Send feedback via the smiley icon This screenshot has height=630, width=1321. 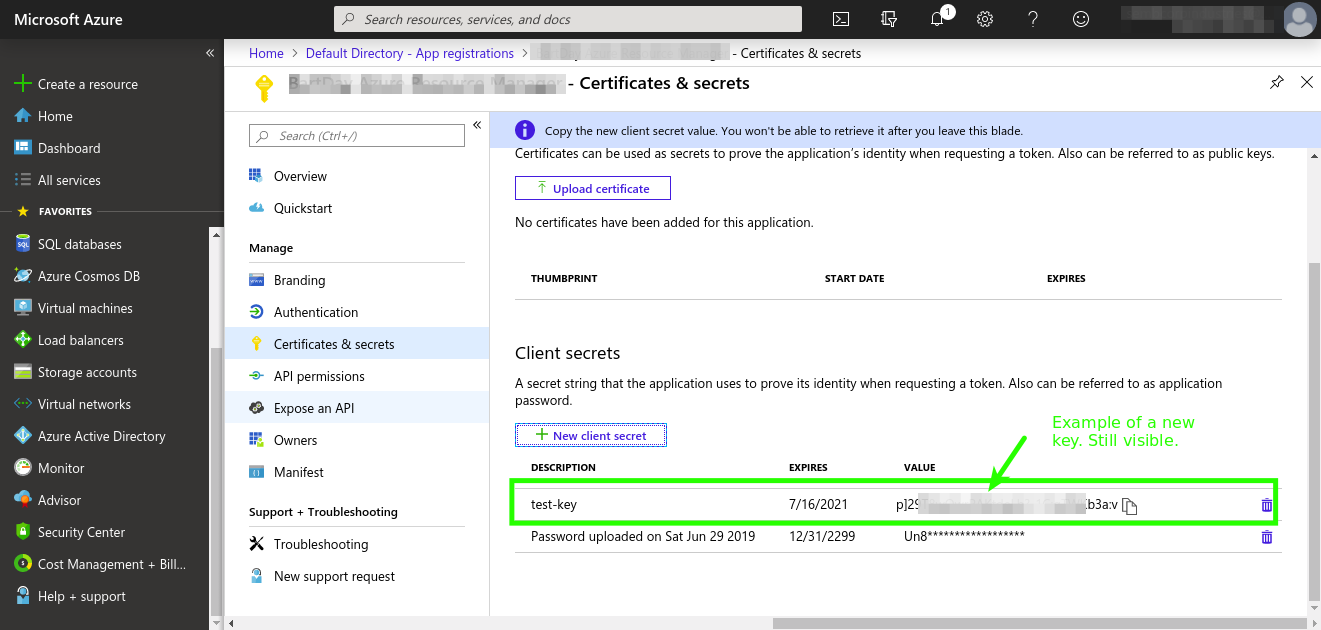[1081, 19]
